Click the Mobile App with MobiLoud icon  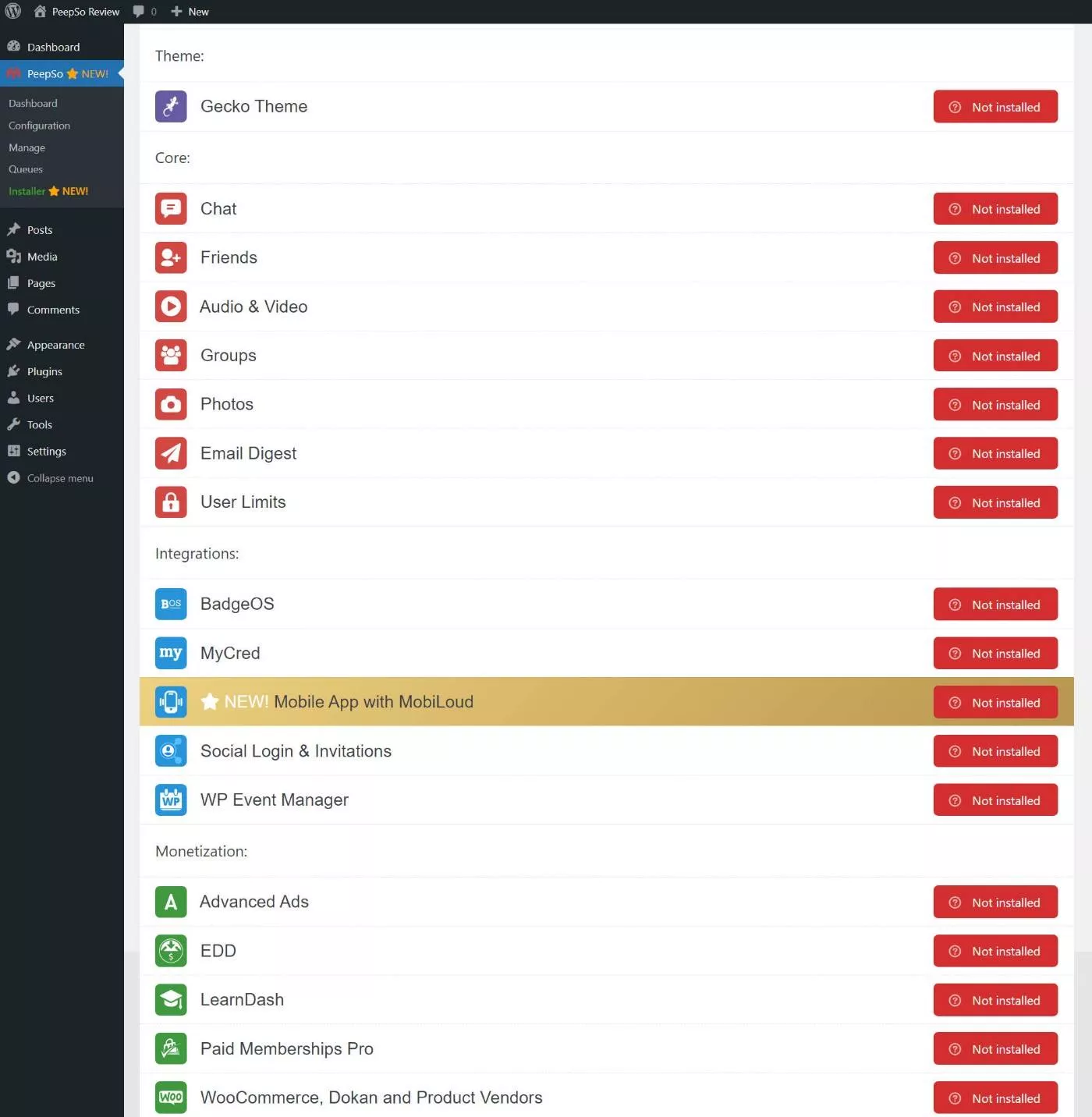click(x=171, y=702)
